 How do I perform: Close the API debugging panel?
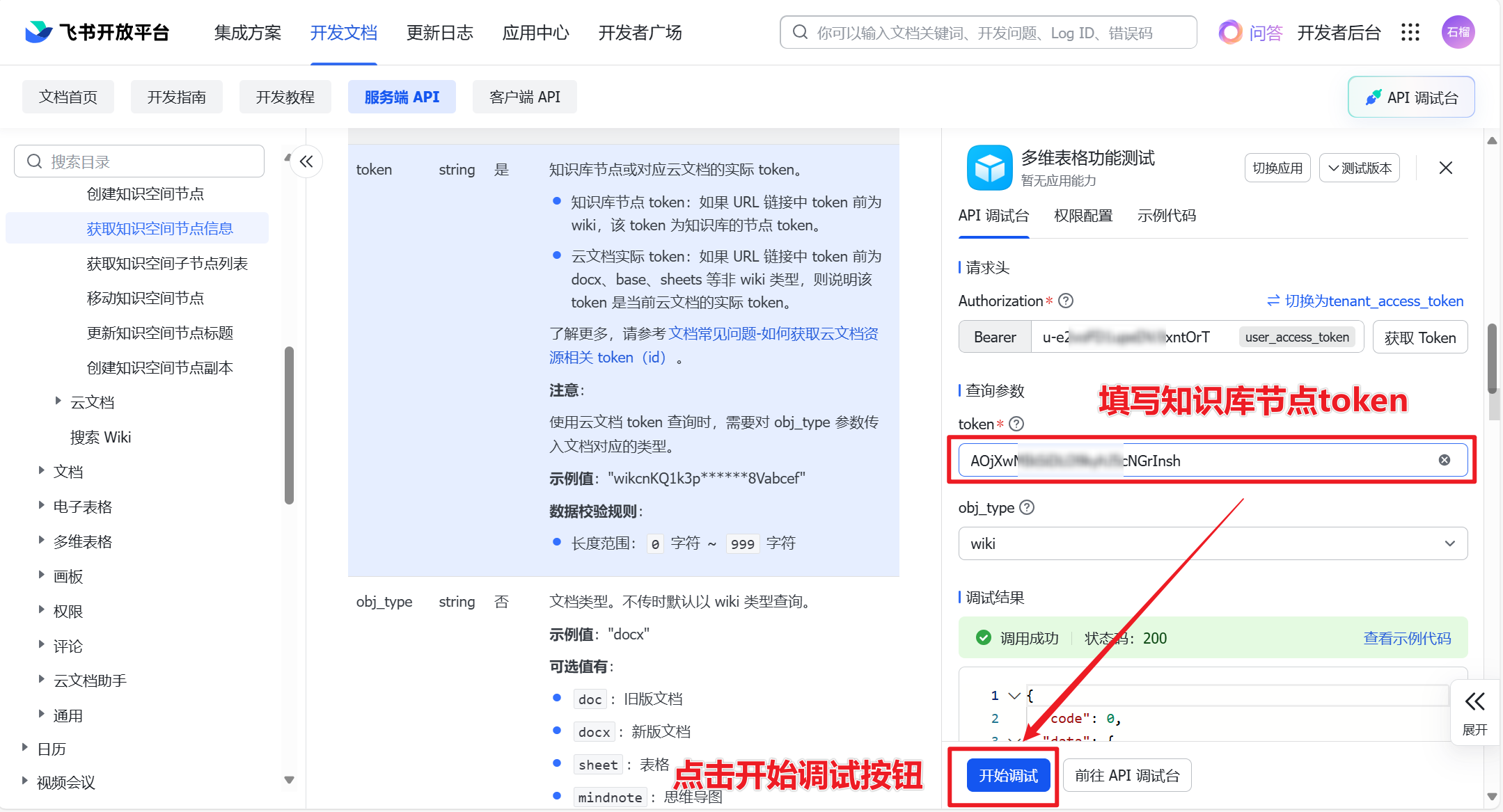click(1445, 168)
